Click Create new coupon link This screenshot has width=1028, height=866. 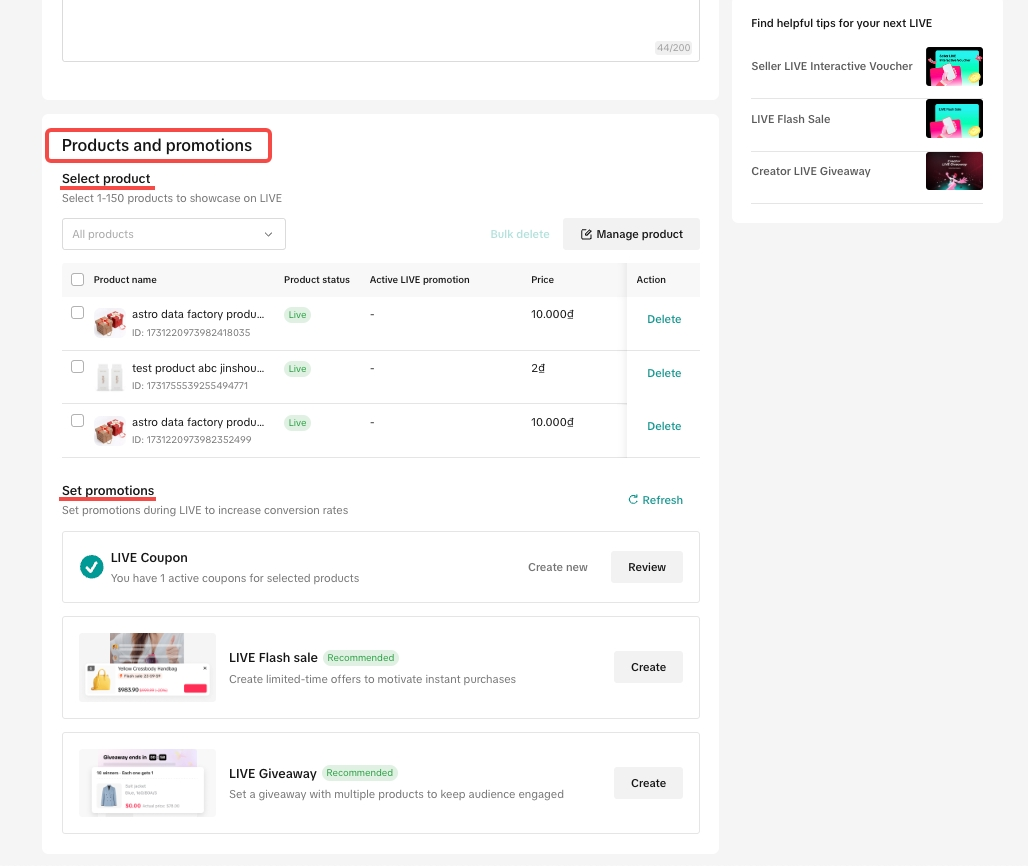(x=558, y=567)
